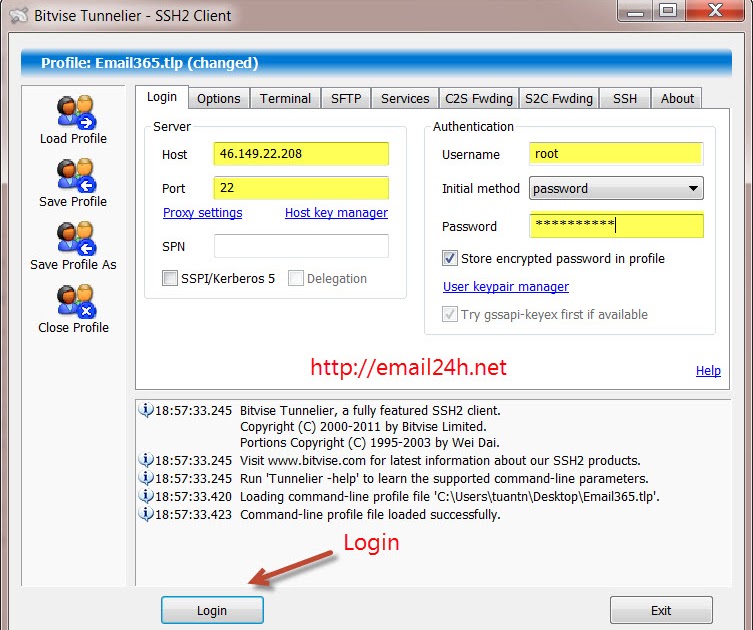The image size is (753, 630).
Task: Click info icon beside 'profile file loaded successfully' entry
Action: point(146,514)
